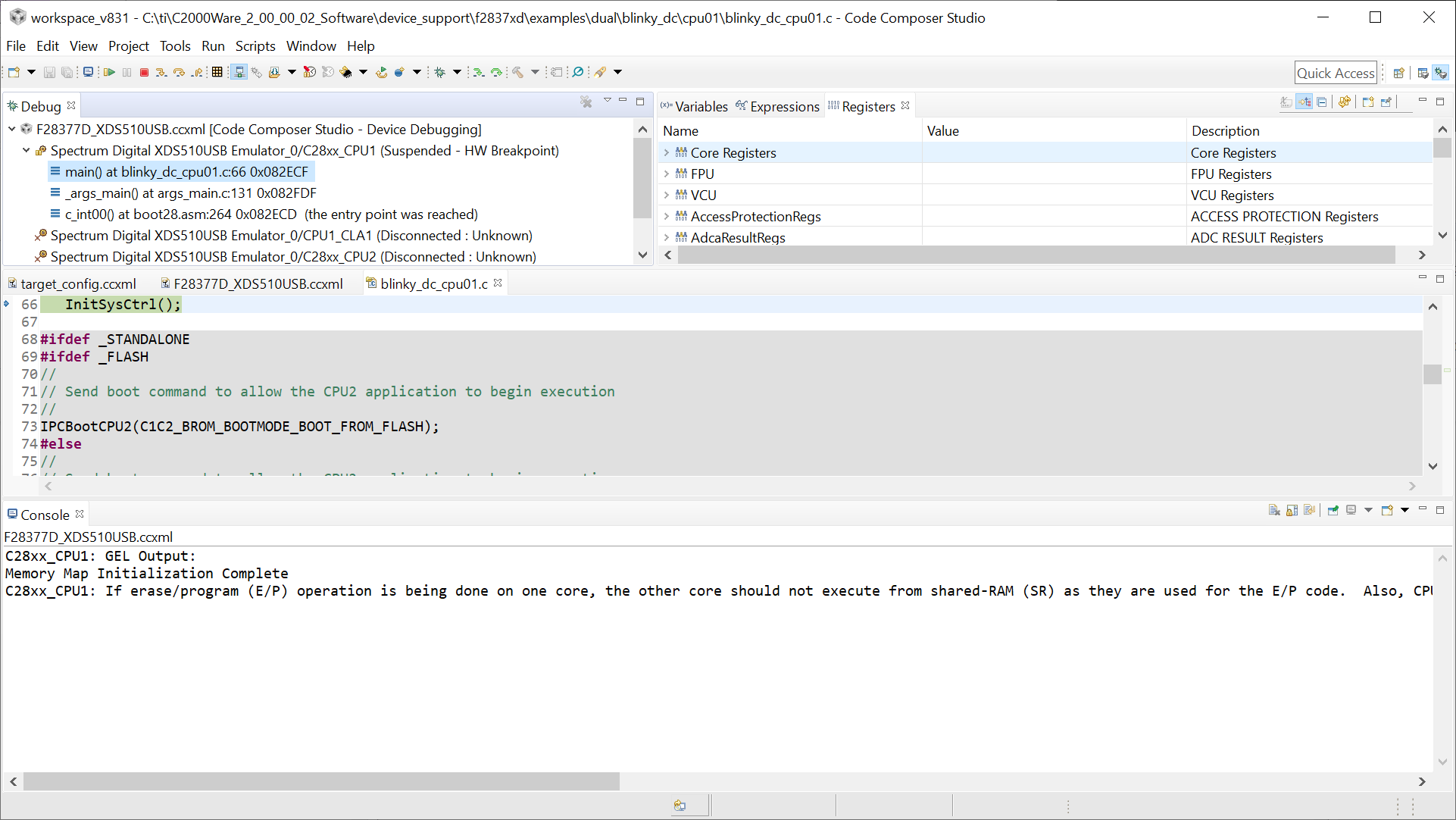Click the Restart toolbar icon
The height and width of the screenshot is (820, 1456).
pyautogui.click(x=381, y=72)
